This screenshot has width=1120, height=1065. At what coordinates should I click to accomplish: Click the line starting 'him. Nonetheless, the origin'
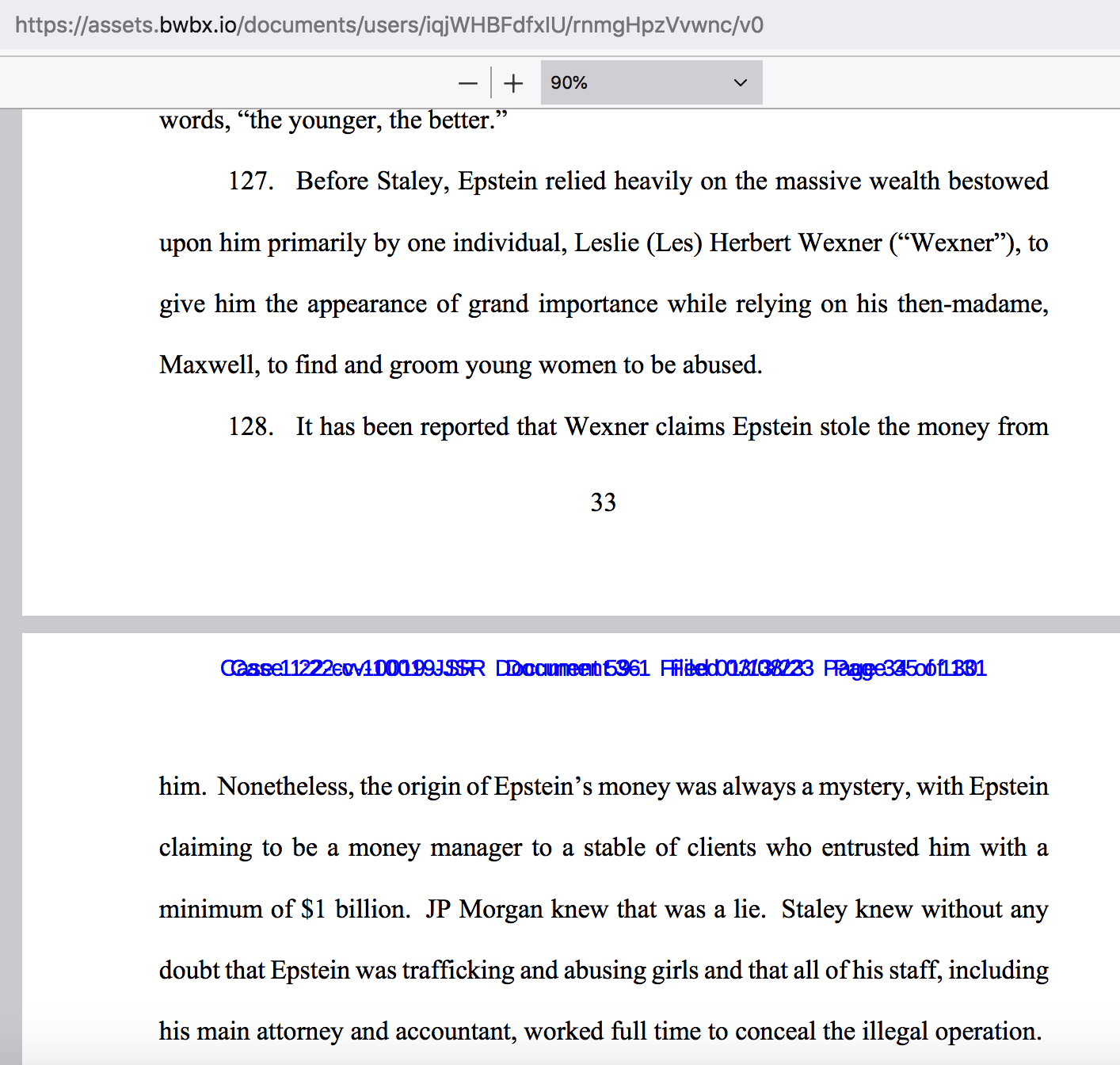[x=604, y=787]
